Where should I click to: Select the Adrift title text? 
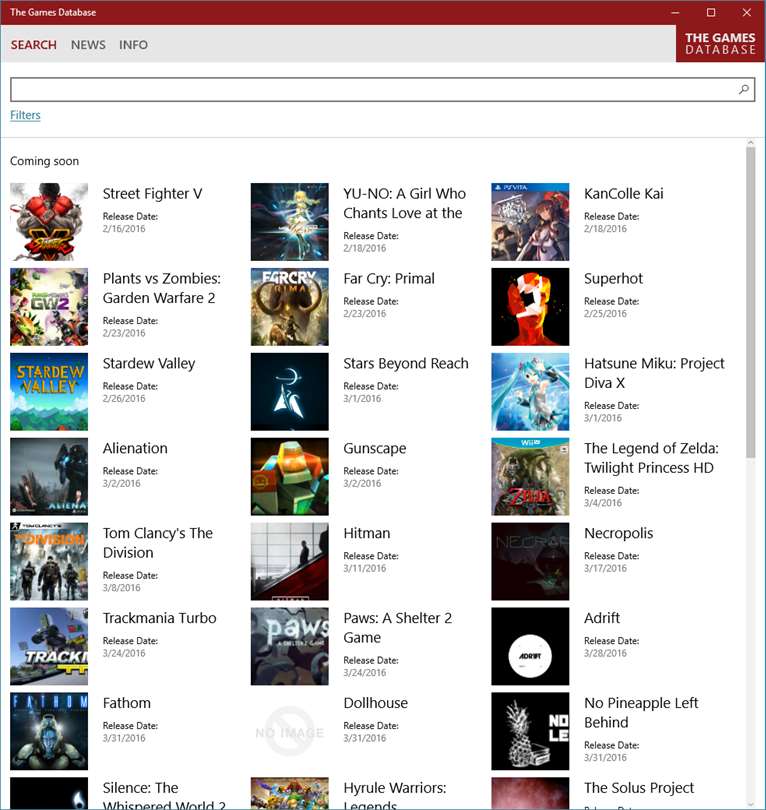(602, 618)
